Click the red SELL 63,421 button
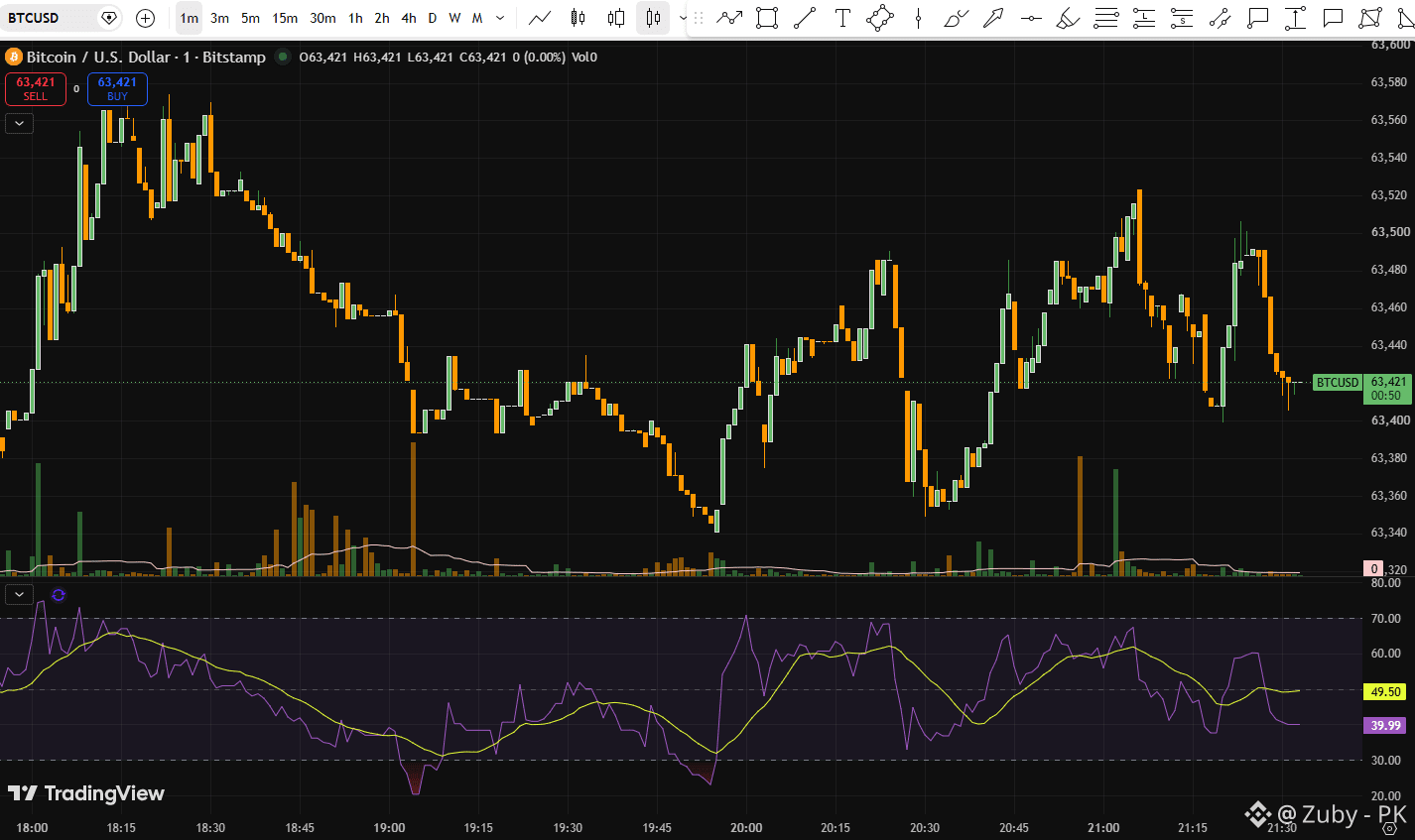The width and height of the screenshot is (1415, 840). pos(36,89)
